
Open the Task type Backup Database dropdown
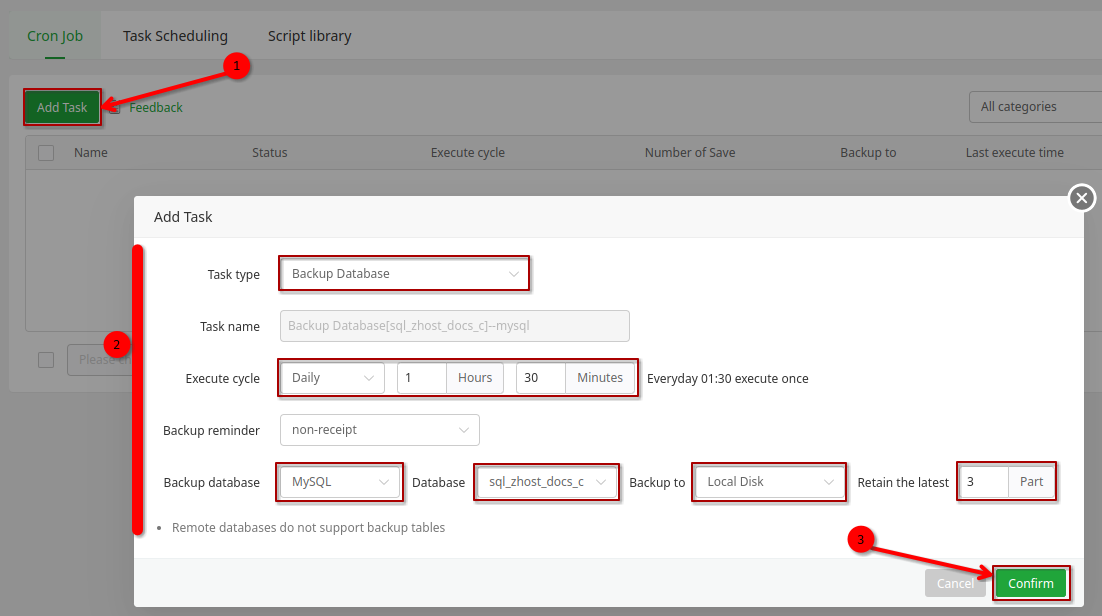pyautogui.click(x=404, y=273)
